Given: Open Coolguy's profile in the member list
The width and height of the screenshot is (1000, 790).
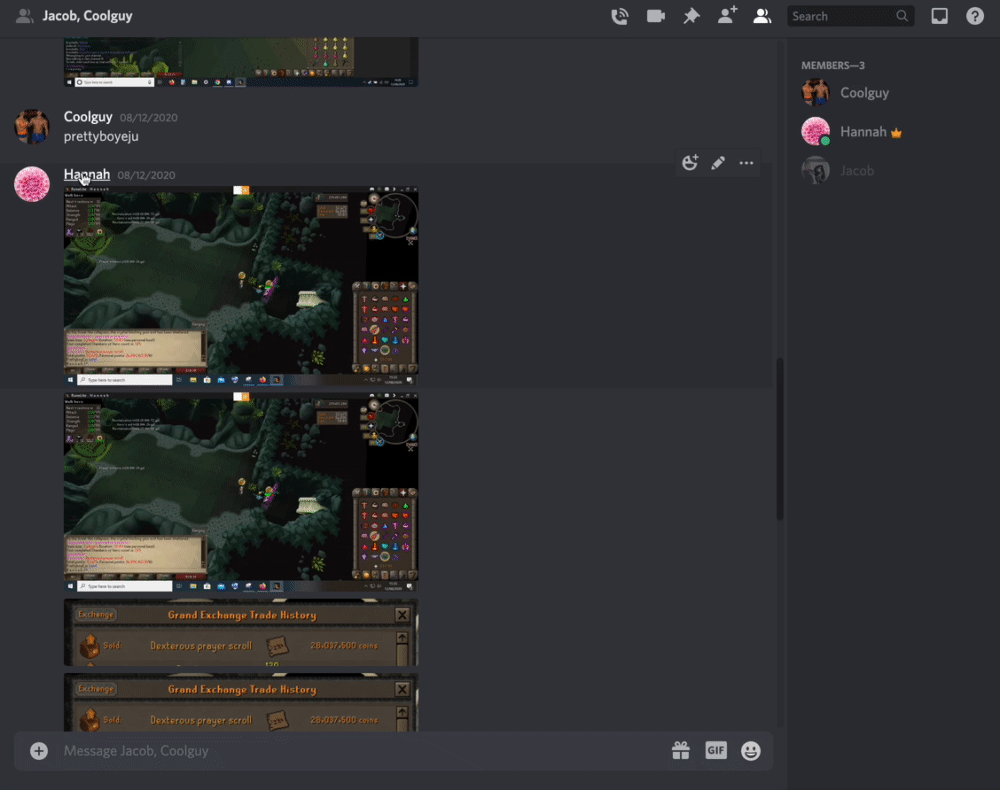Looking at the screenshot, I should coord(890,93).
